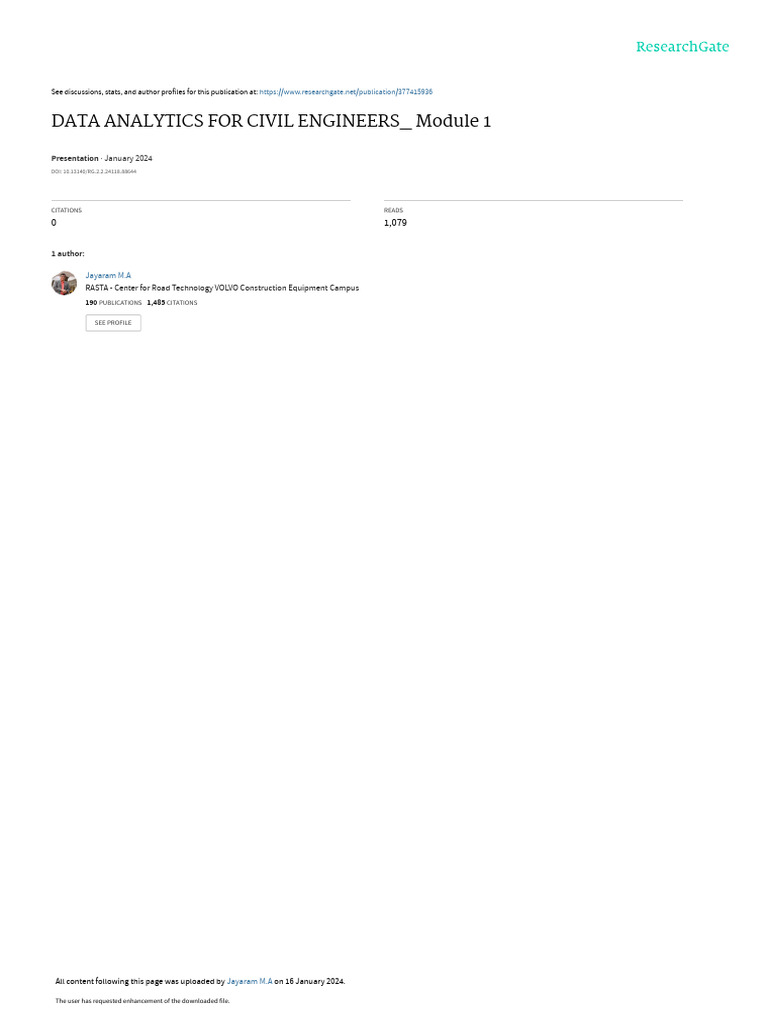Click the CITATIONS heading above the zero count
This screenshot has width=768, height=1024.
coord(67,210)
